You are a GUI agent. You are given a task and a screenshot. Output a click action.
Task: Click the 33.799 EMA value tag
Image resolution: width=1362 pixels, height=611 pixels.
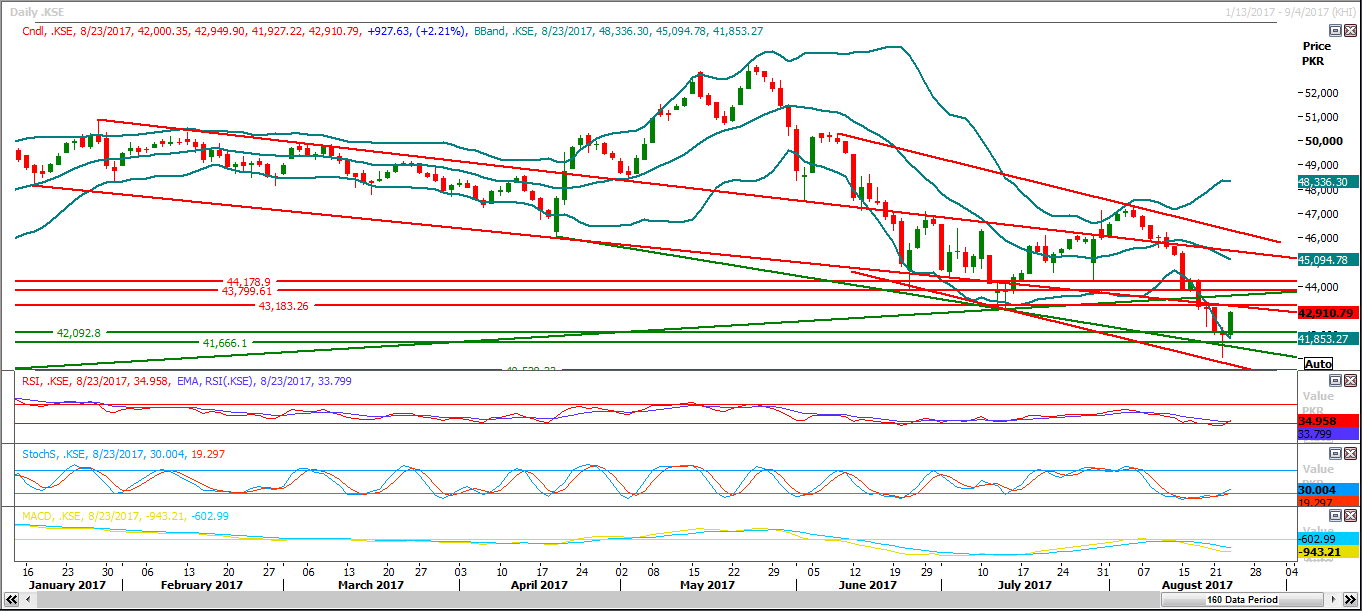[x=1326, y=434]
